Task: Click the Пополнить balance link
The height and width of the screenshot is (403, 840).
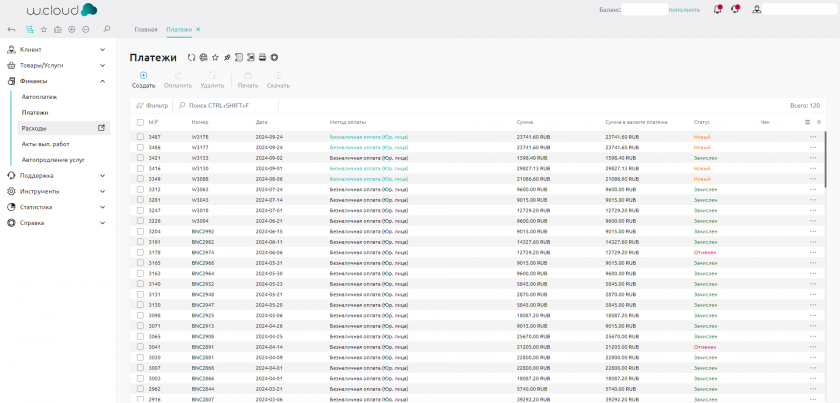Action: click(684, 9)
